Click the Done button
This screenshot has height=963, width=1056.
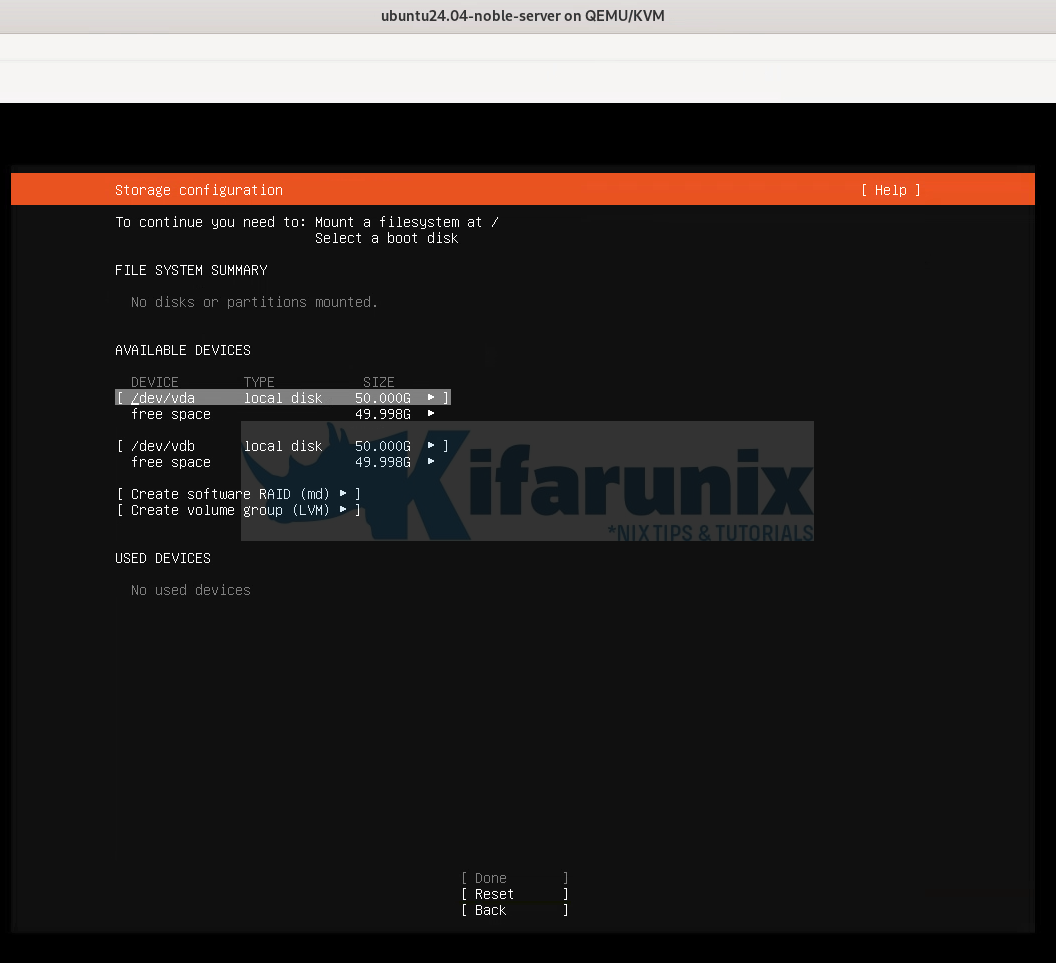coord(515,878)
